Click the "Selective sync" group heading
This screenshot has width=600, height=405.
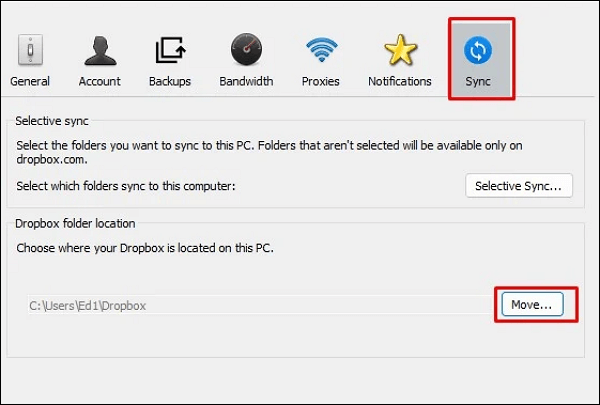pos(52,120)
